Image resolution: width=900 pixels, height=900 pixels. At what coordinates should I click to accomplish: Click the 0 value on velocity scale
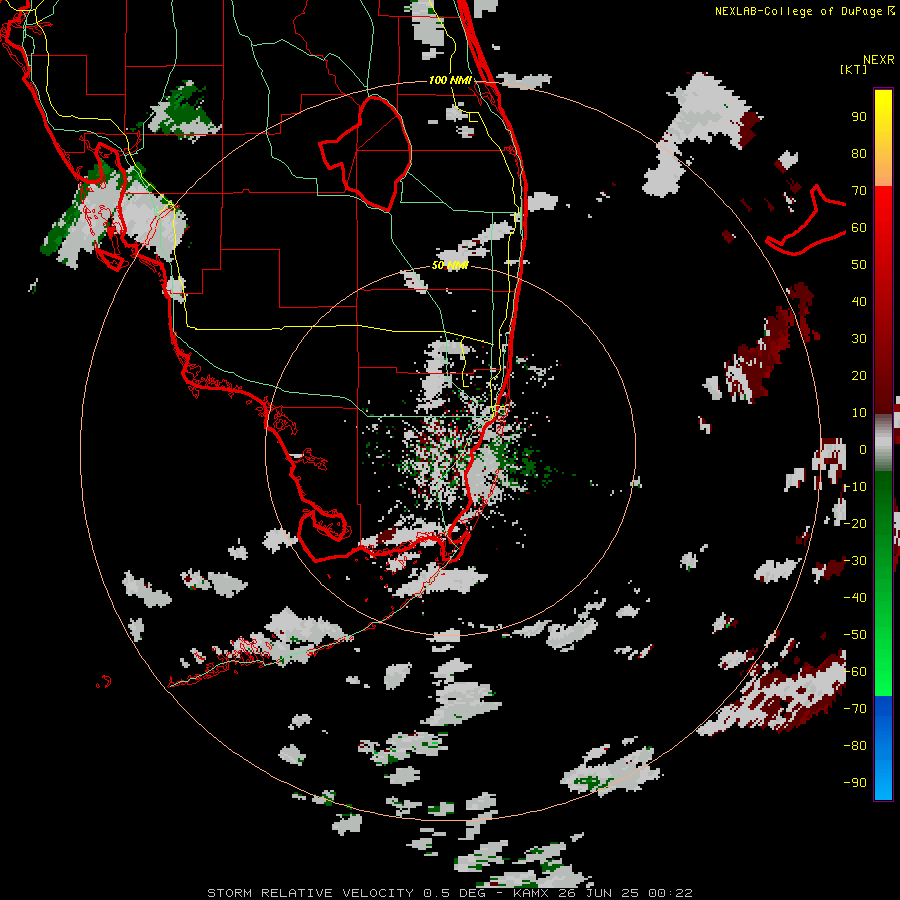(x=863, y=450)
